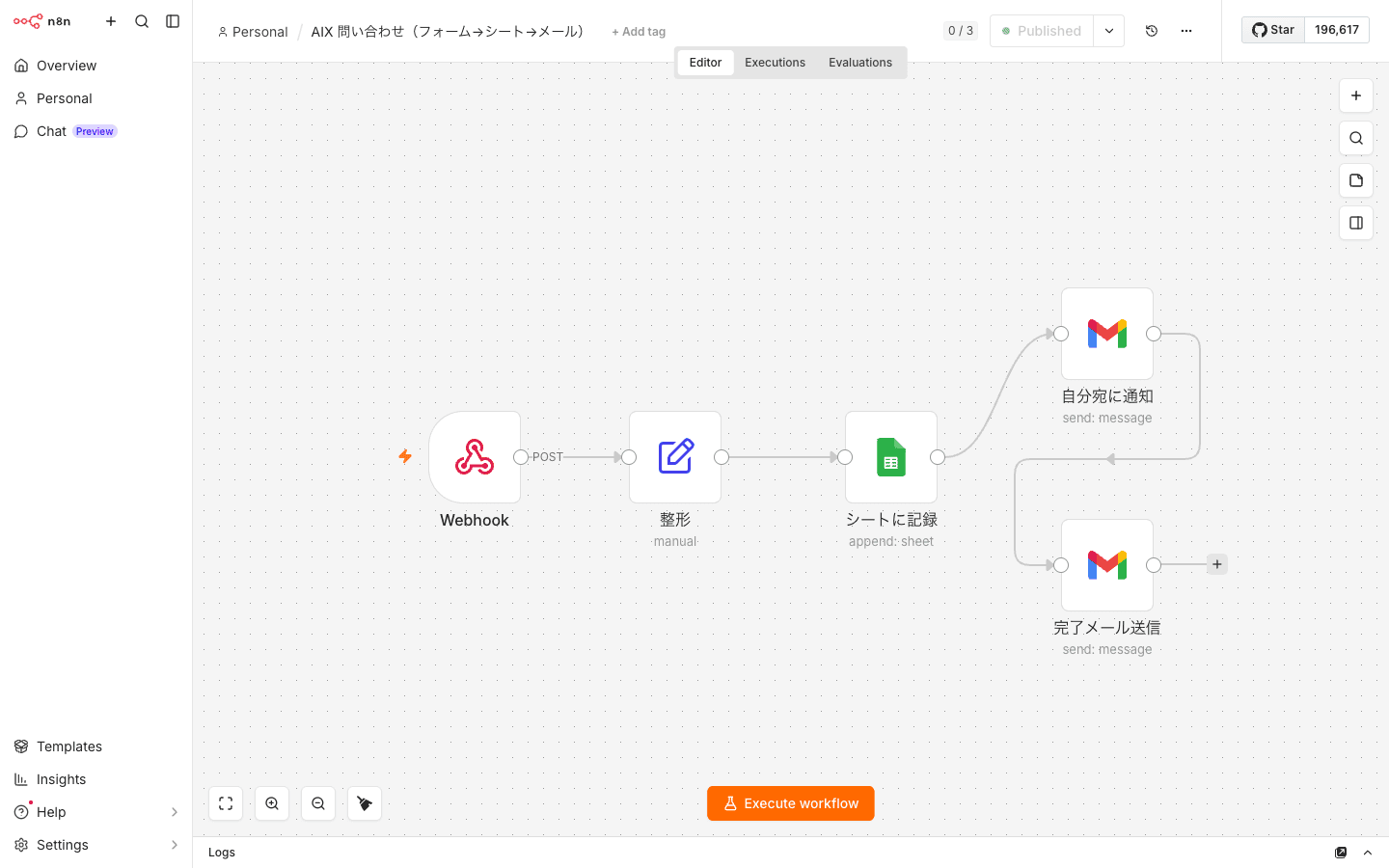Zoom in on the canvas
Viewport: 1389px width, 868px height.
(x=272, y=803)
